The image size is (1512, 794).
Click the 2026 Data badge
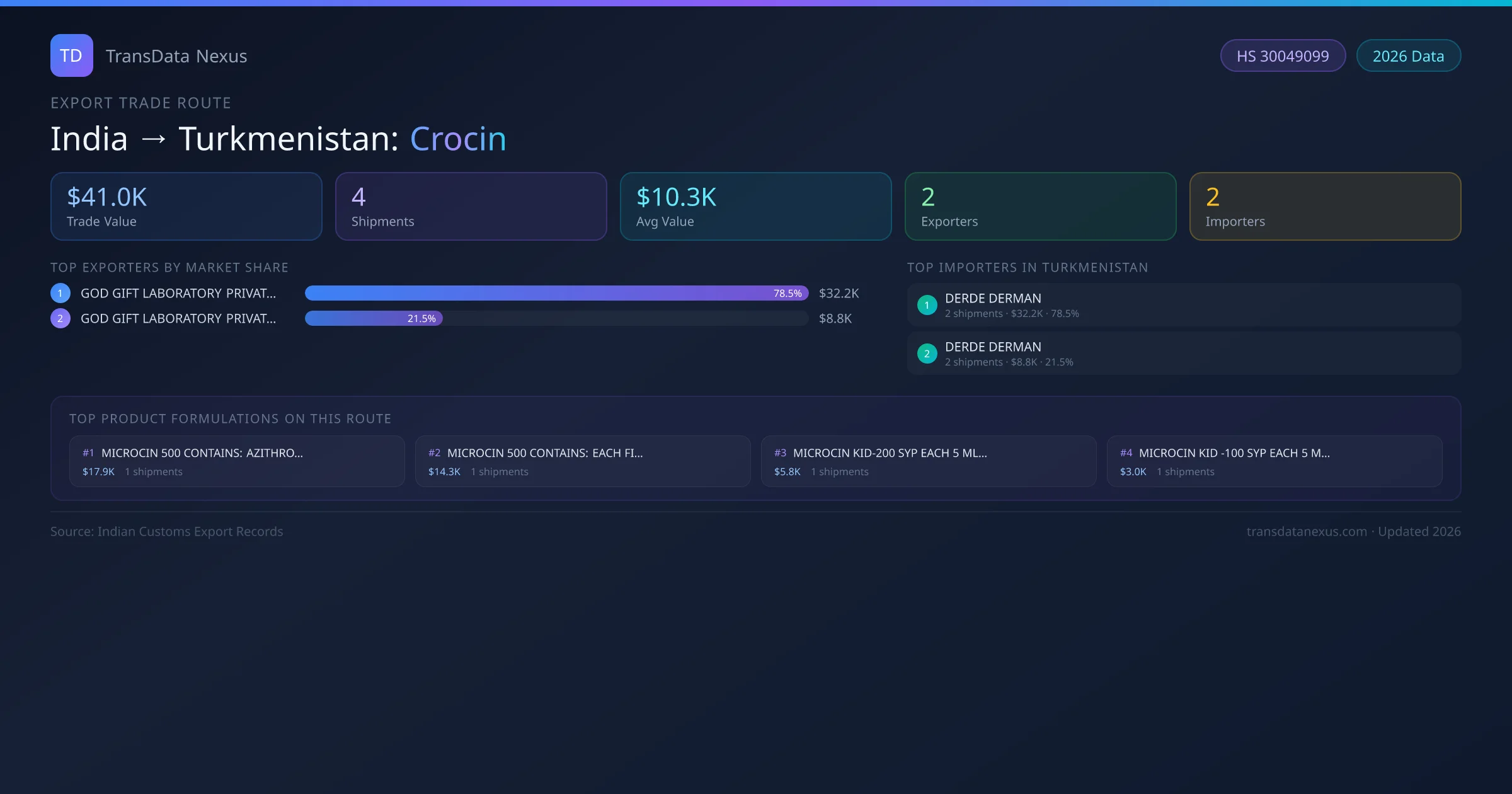(1408, 56)
